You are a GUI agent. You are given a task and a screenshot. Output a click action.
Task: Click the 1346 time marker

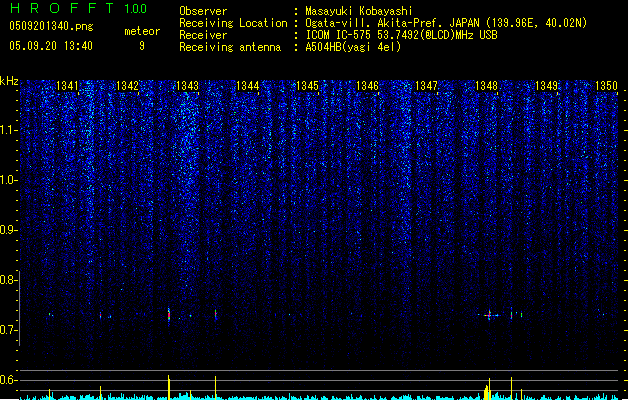point(367,86)
